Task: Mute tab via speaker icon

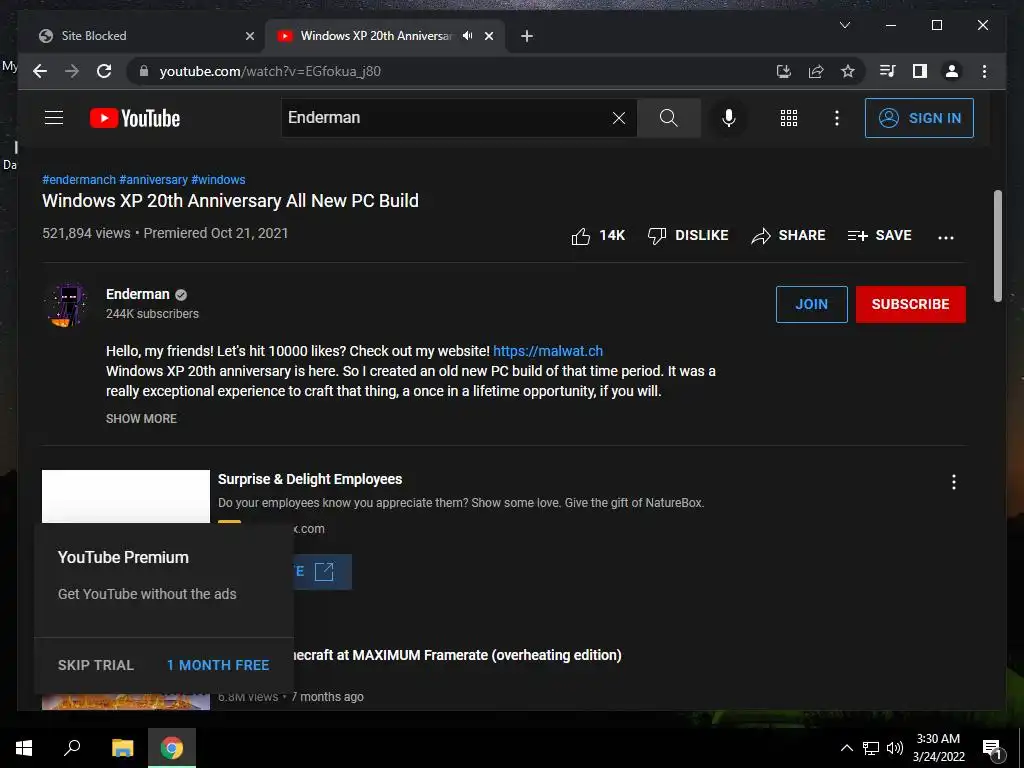Action: coord(468,36)
